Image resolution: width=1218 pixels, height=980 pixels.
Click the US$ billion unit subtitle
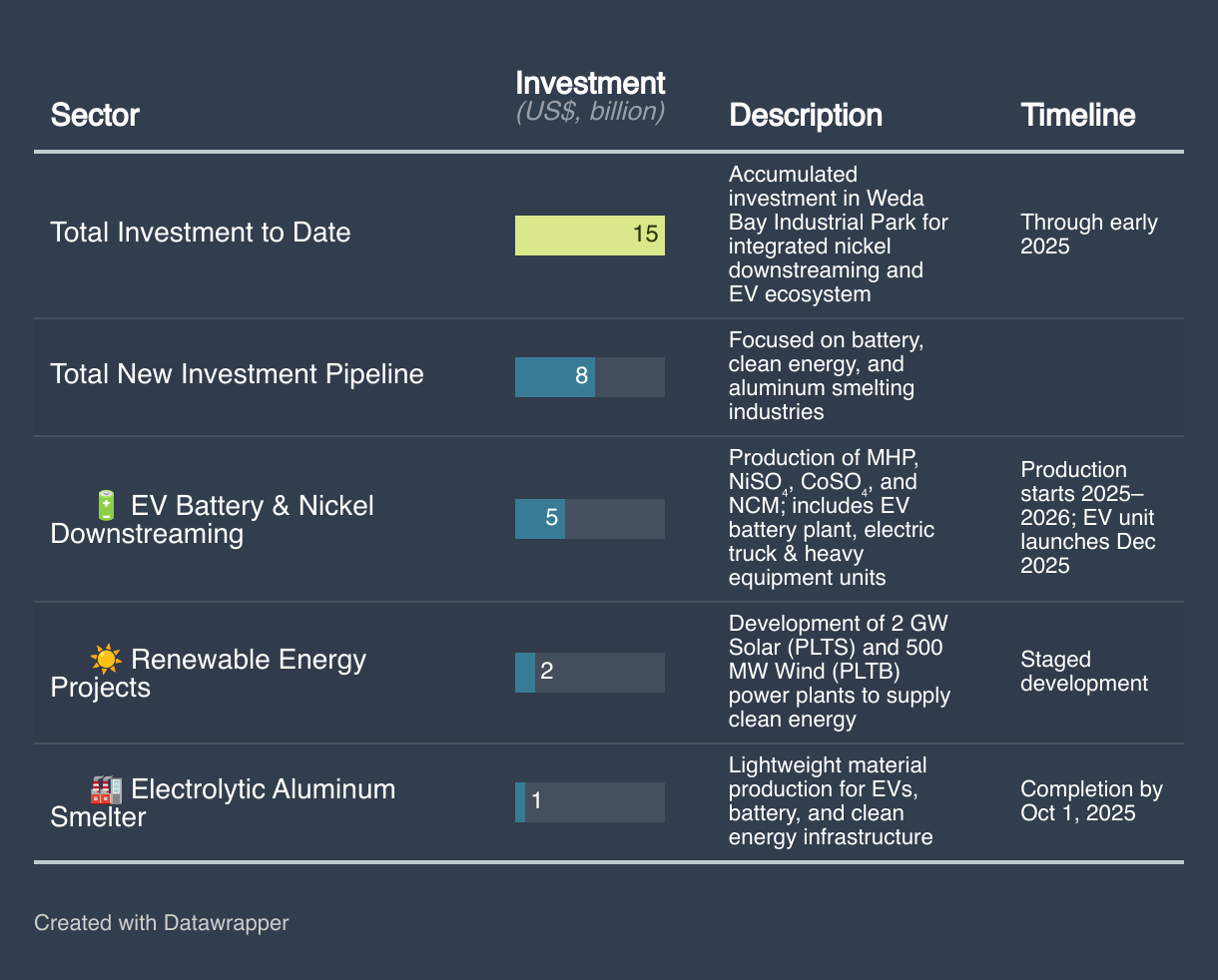pyautogui.click(x=590, y=112)
